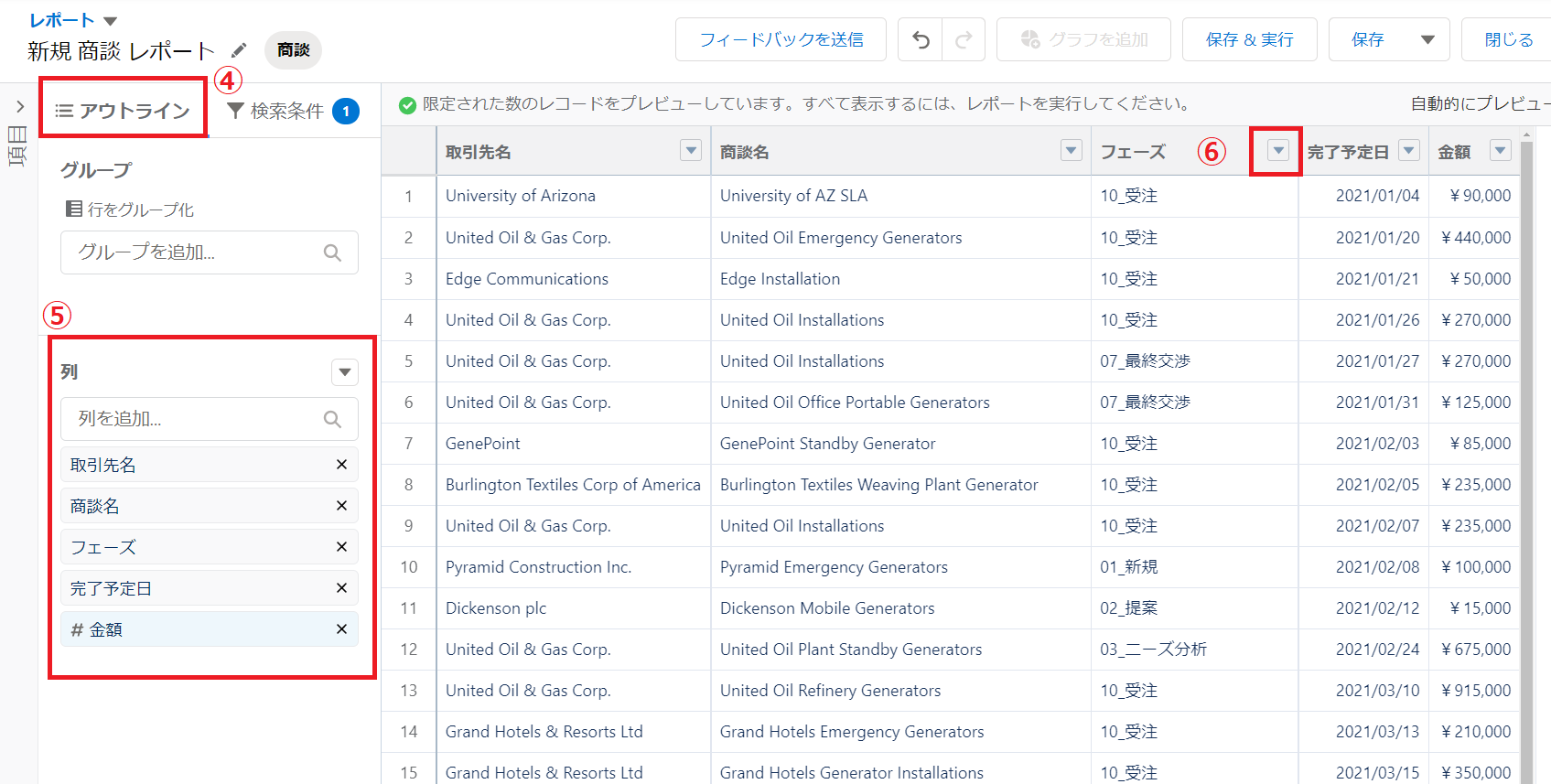Open the フェーズ column header dropdown
The height and width of the screenshot is (784, 1551).
point(1278,151)
